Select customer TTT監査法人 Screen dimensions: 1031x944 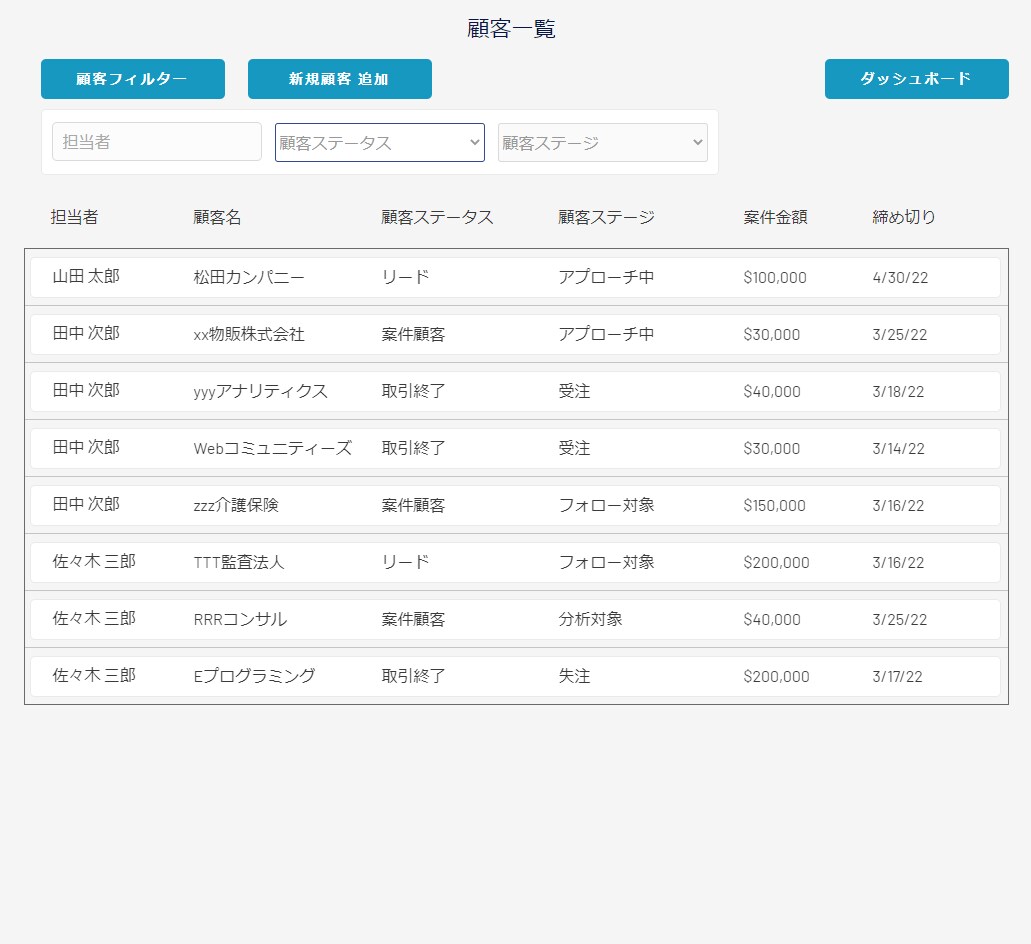239,563
